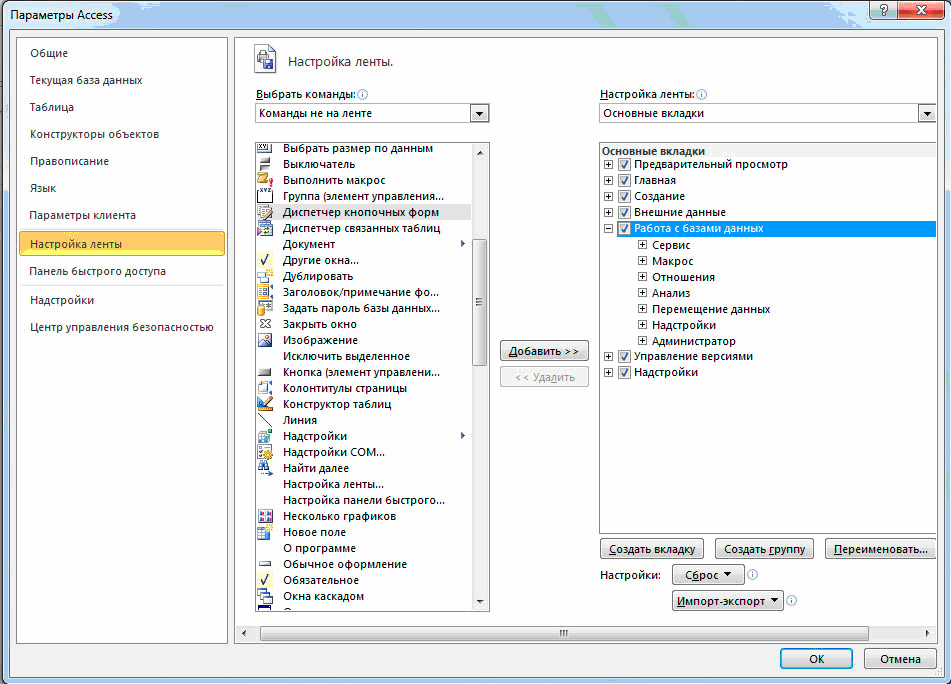Click the Обязательное checkmark icon
This screenshot has height=684, width=951.
[264, 580]
